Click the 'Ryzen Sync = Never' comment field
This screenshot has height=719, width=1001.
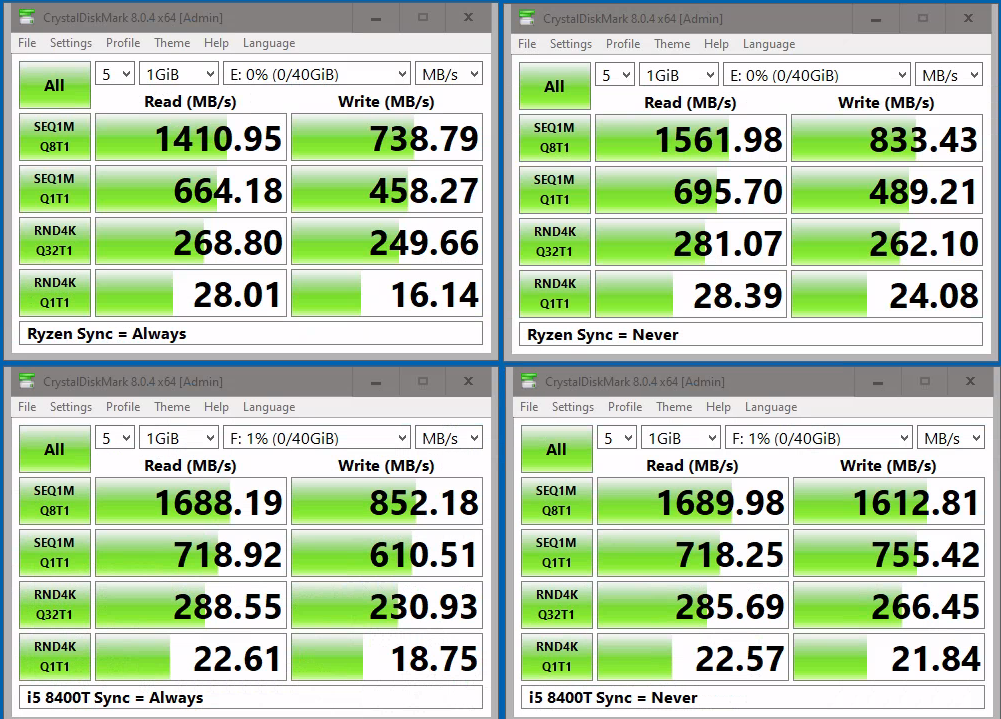point(751,335)
